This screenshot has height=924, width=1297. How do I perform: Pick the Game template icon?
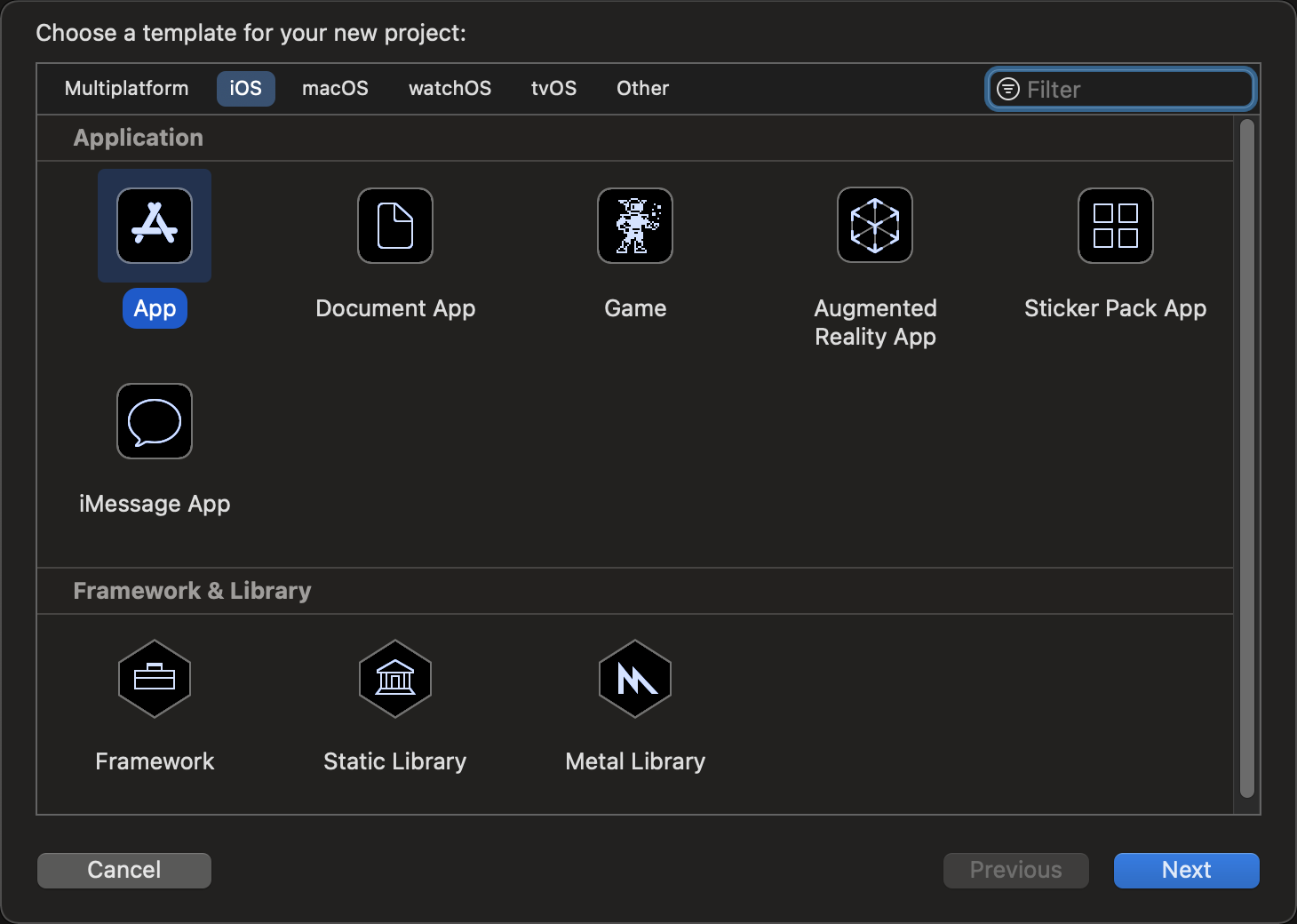click(x=635, y=226)
